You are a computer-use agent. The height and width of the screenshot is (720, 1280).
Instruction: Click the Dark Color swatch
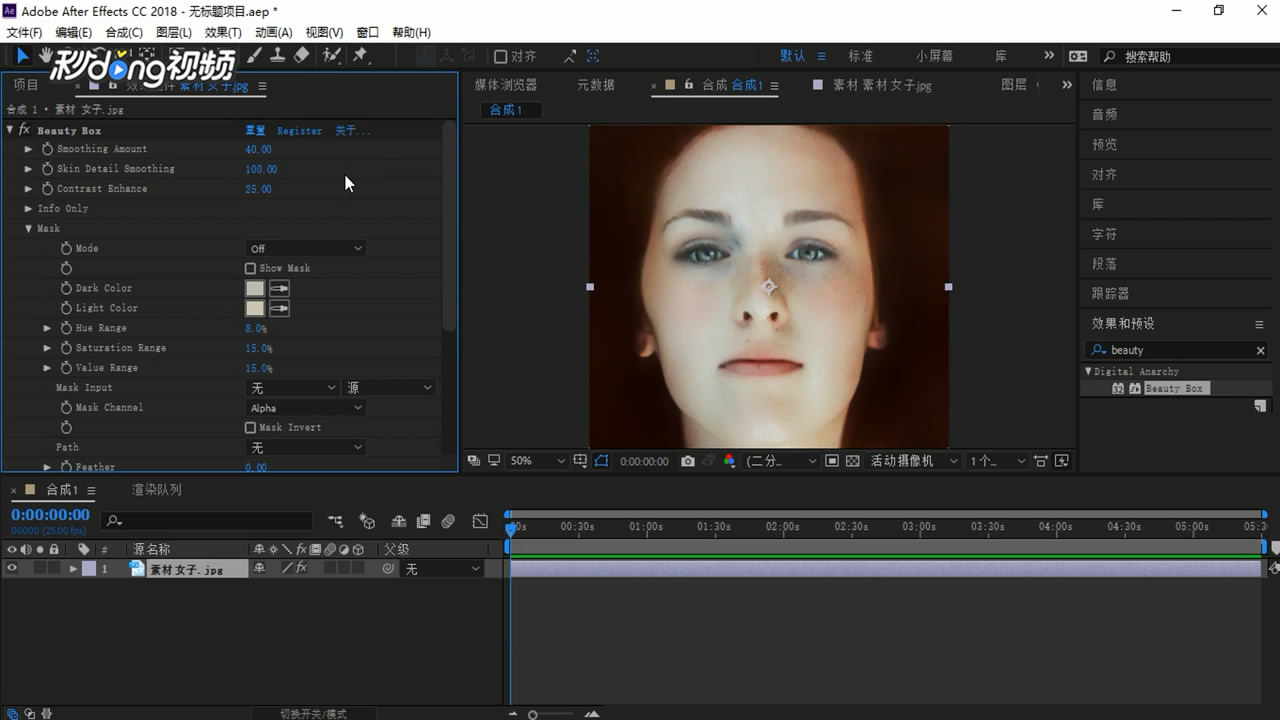click(255, 288)
